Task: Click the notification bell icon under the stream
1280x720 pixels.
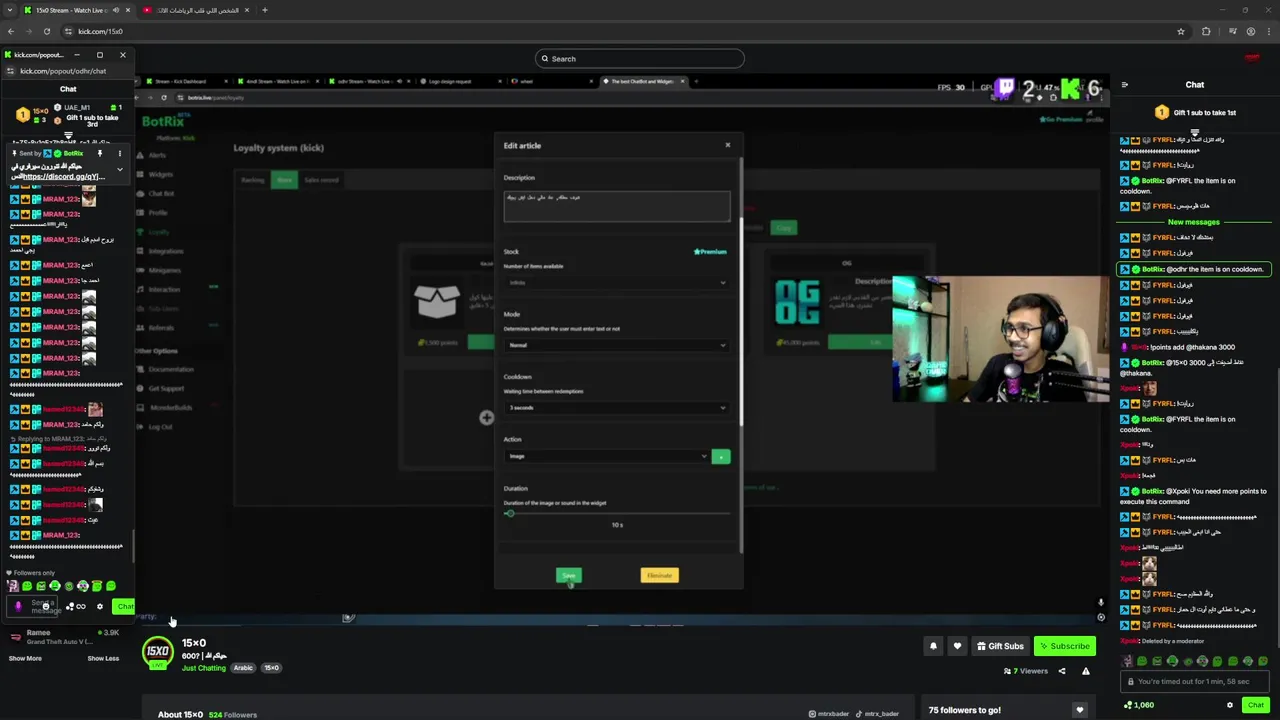Action: pos(933,646)
